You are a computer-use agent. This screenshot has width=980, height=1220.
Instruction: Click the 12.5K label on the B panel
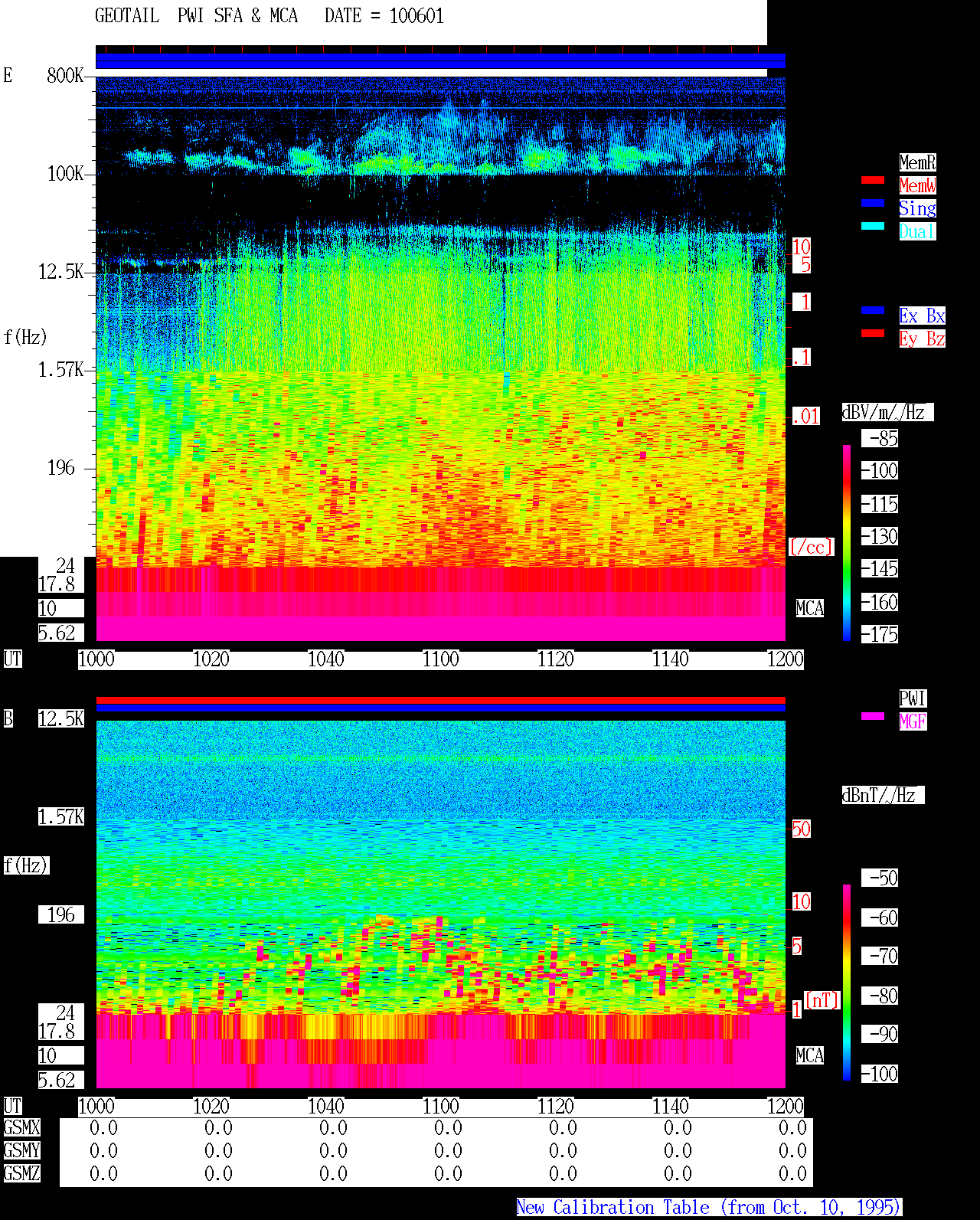tap(61, 718)
